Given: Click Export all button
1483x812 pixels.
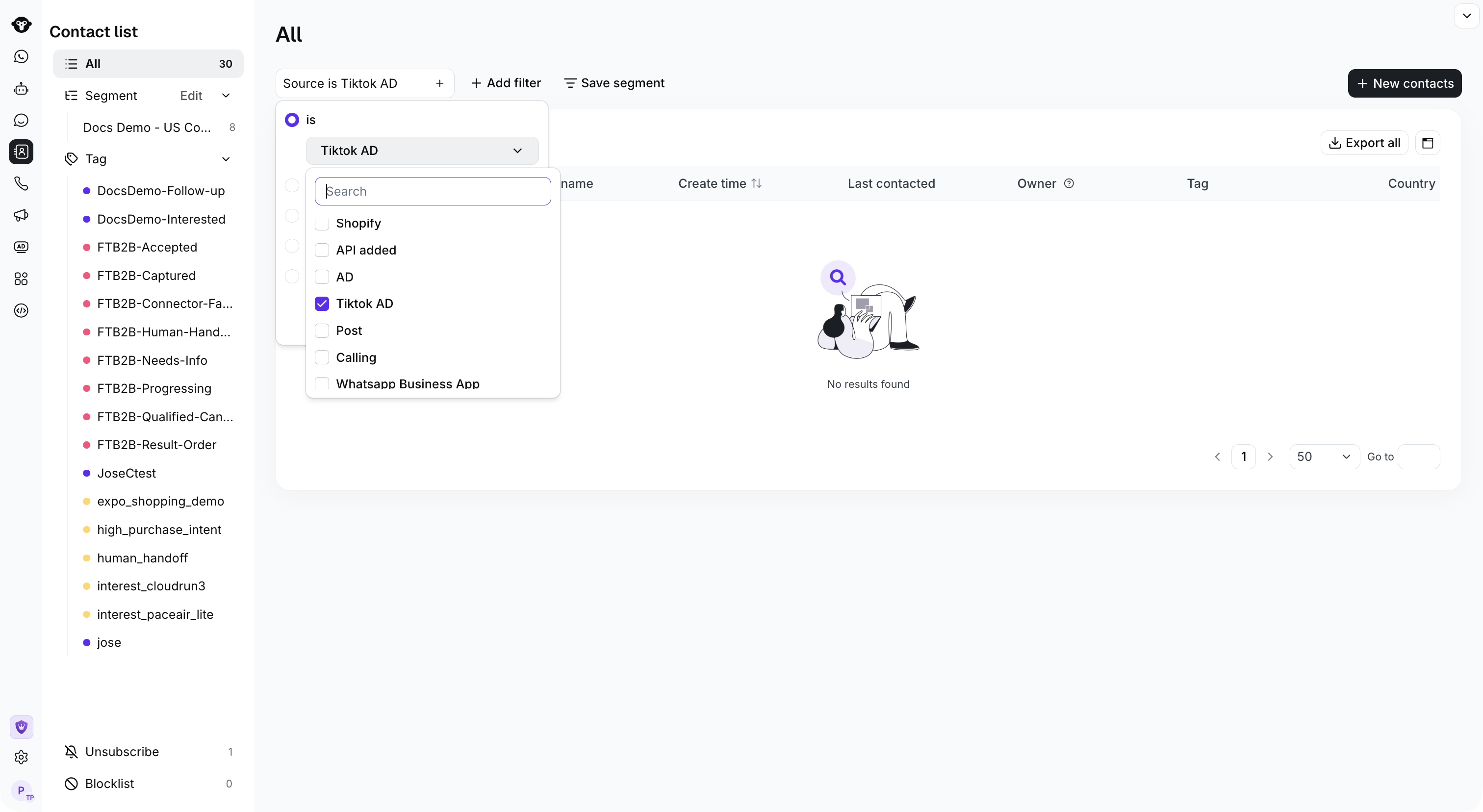Looking at the screenshot, I should point(1364,143).
